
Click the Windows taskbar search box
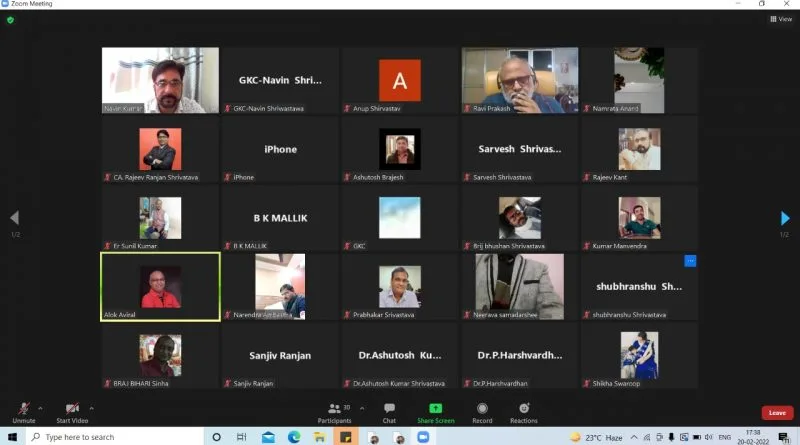pos(110,437)
